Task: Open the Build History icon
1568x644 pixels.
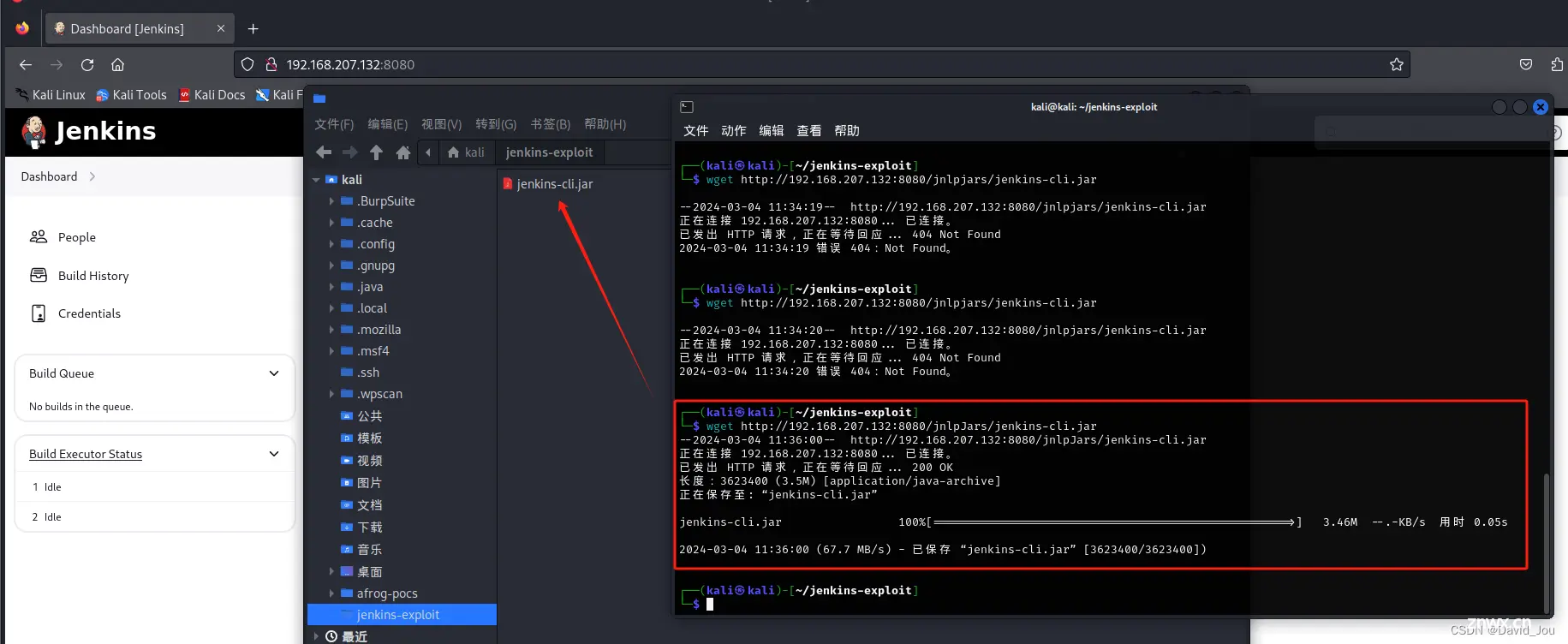Action: click(x=39, y=275)
